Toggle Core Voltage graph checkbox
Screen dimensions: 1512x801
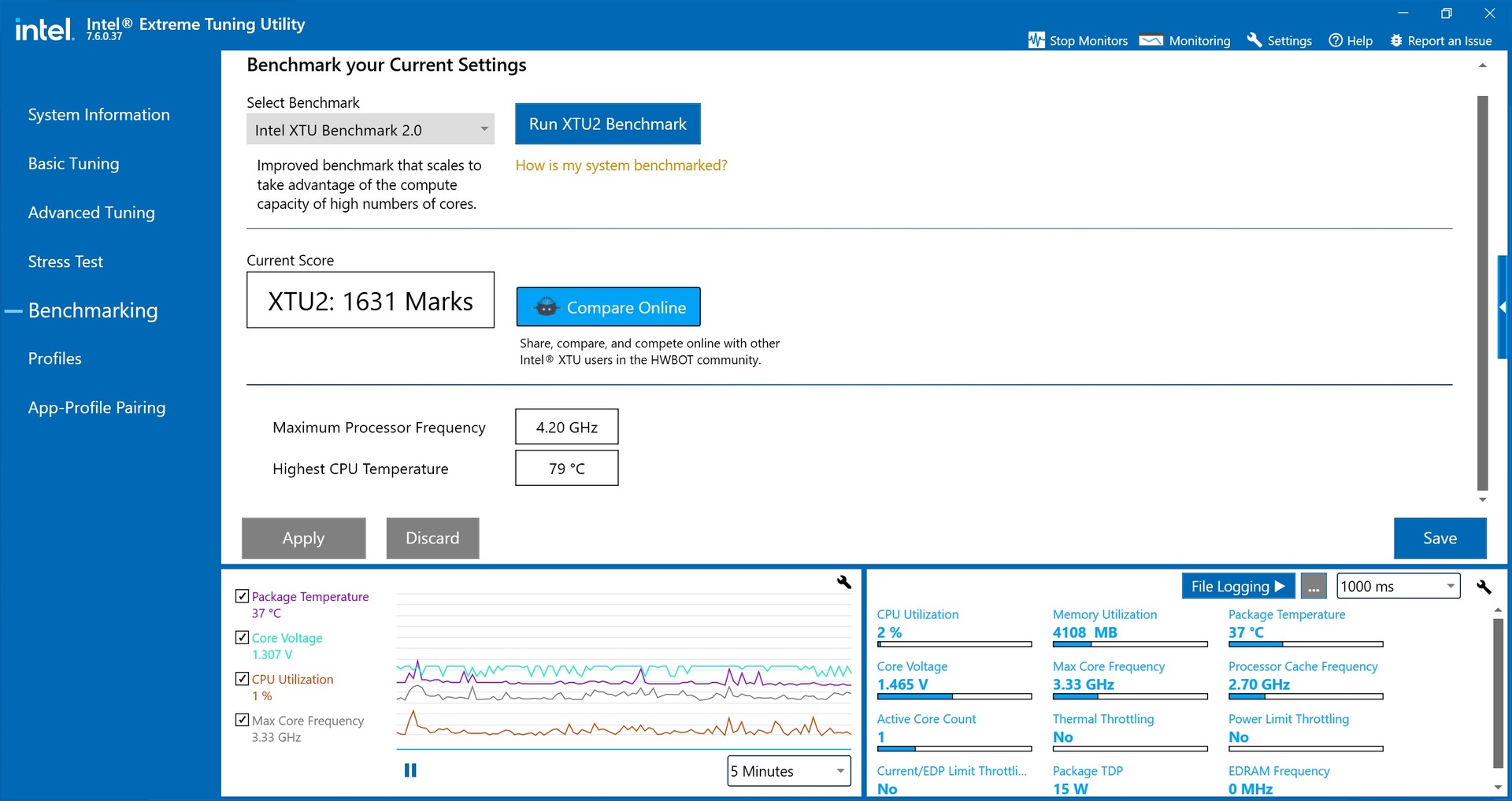(x=242, y=637)
